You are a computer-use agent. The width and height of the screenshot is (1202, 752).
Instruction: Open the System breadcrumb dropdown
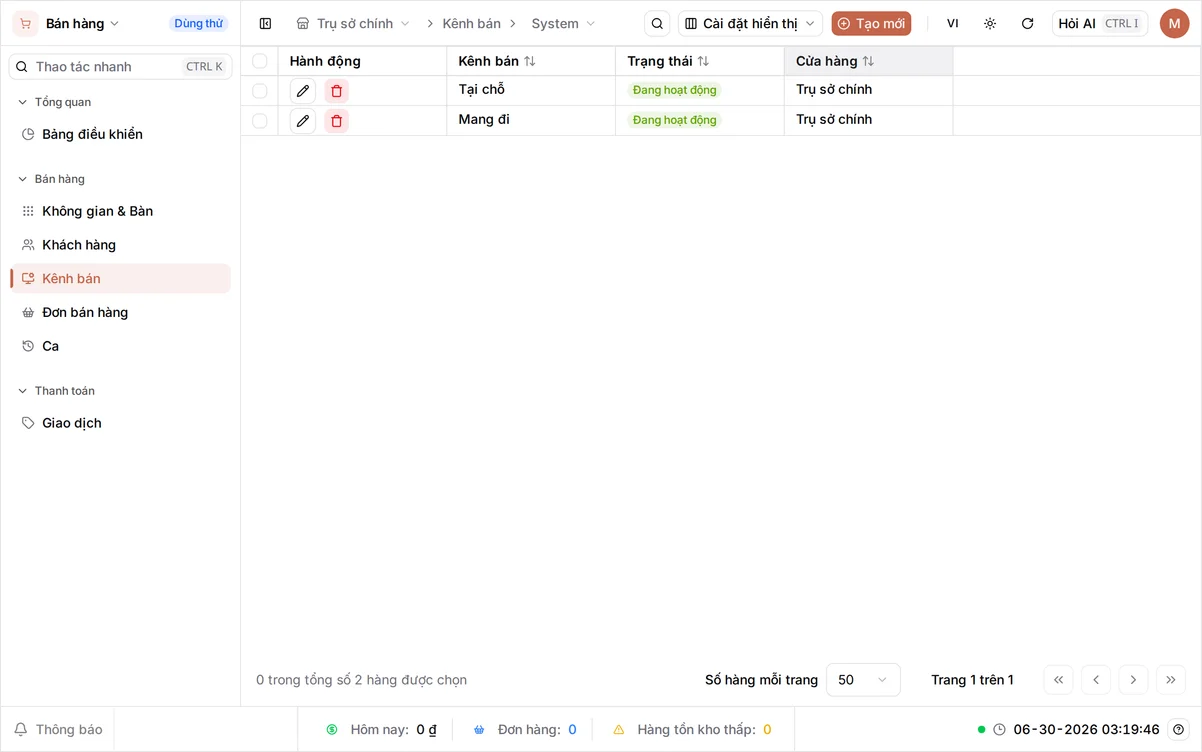(x=563, y=23)
